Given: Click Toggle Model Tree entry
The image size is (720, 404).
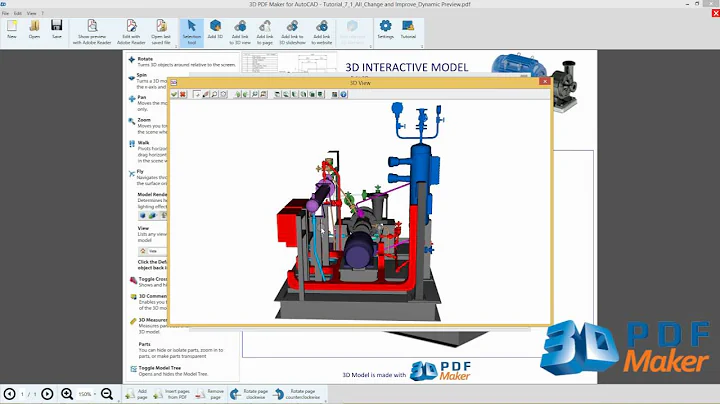Looking at the screenshot, I should tap(169, 371).
